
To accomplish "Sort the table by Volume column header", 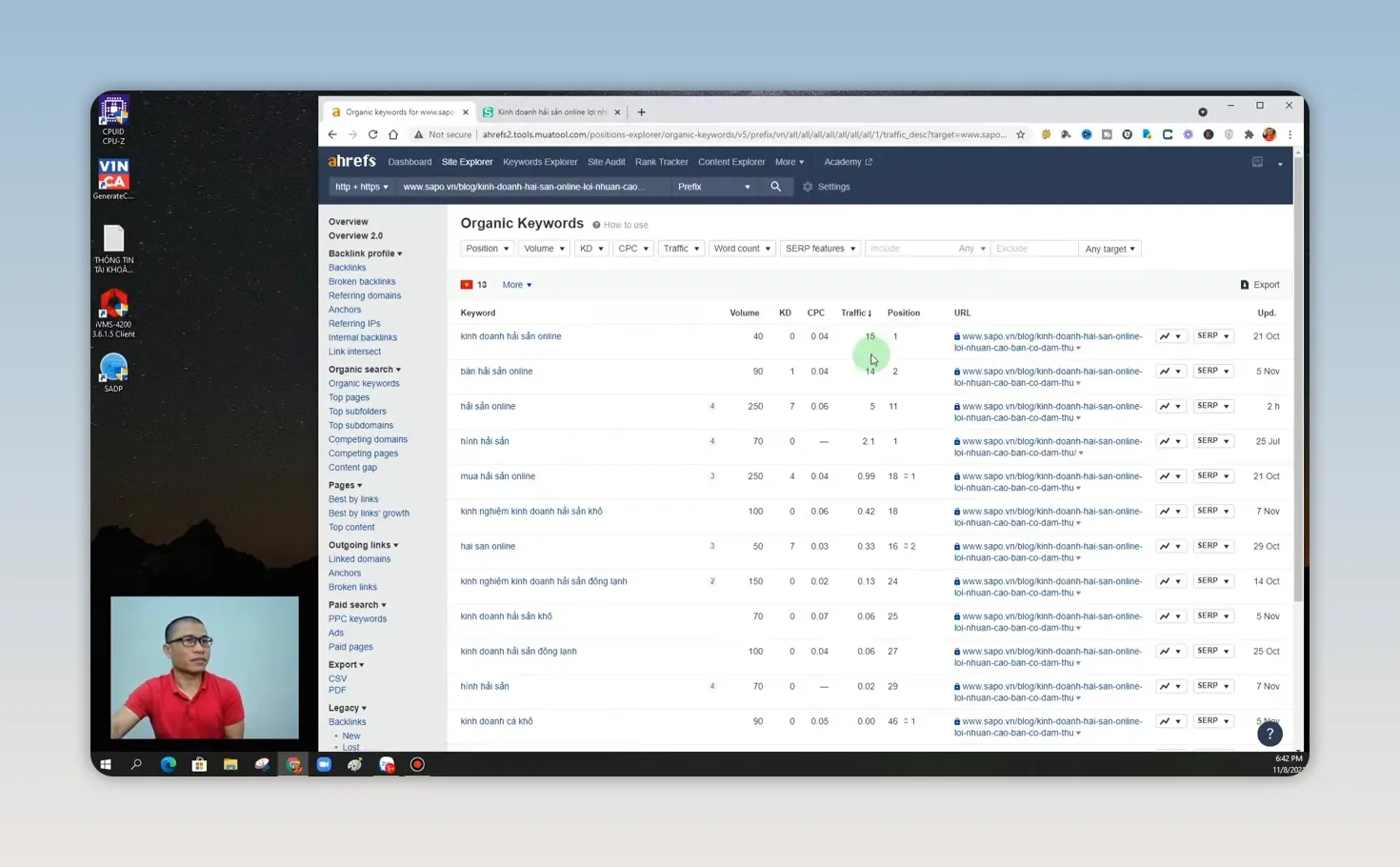I will (x=745, y=313).
